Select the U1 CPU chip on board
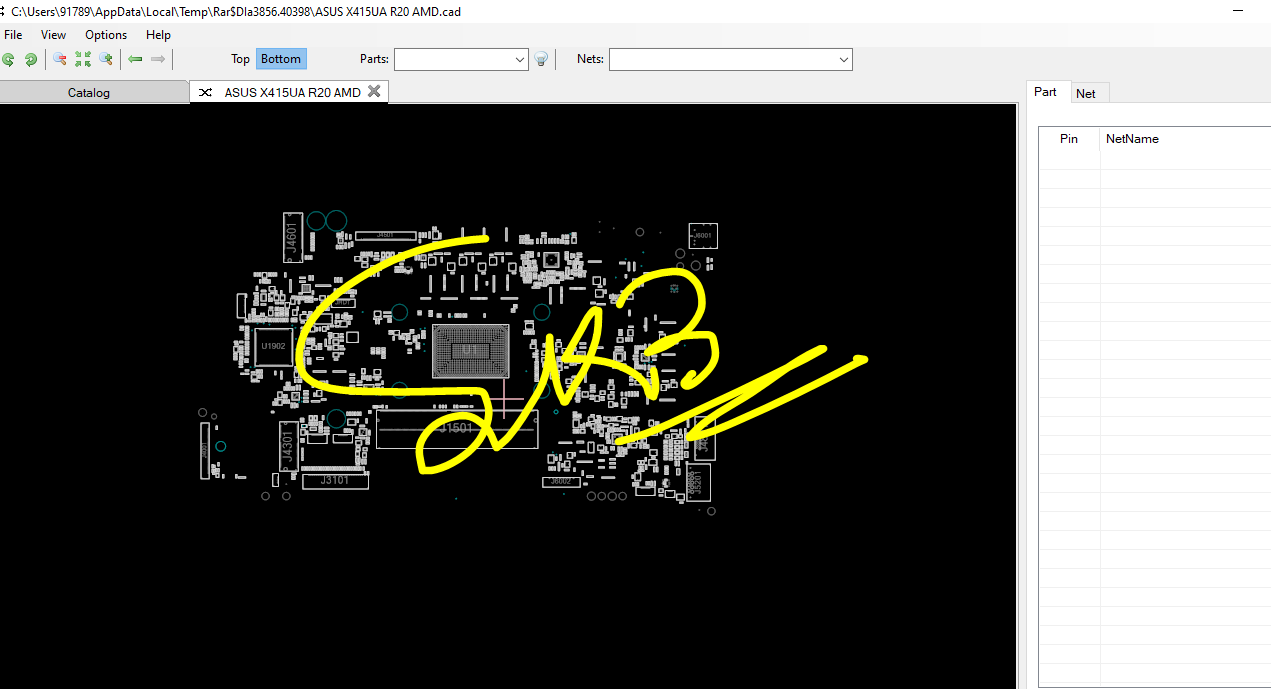The width and height of the screenshot is (1271, 689). click(x=471, y=349)
